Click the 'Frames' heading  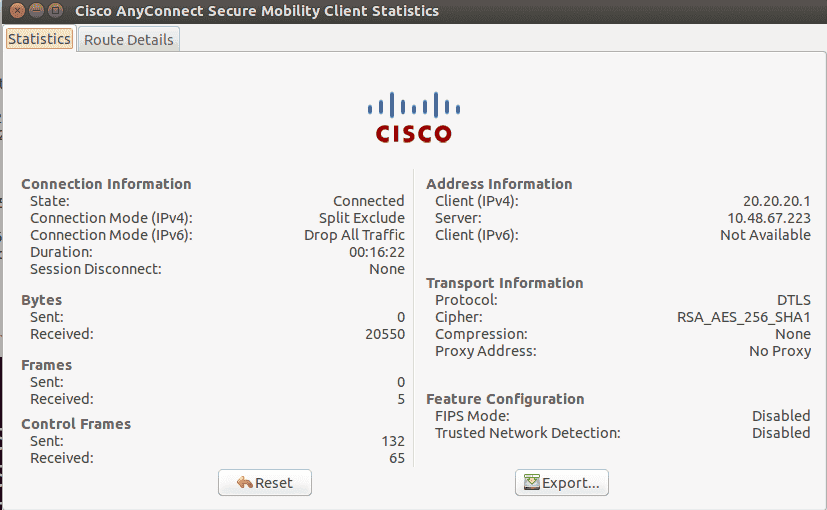pyautogui.click(x=46, y=365)
